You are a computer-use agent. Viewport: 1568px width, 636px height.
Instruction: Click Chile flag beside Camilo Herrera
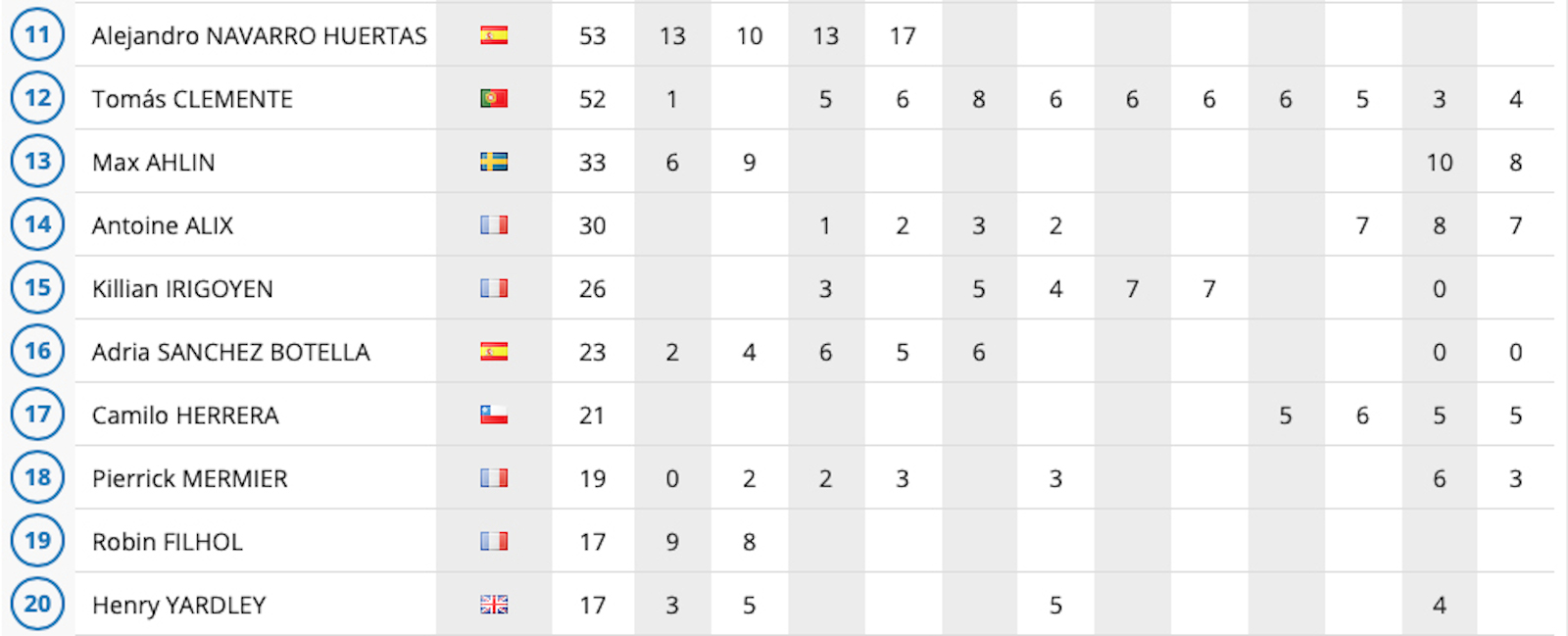pyautogui.click(x=494, y=415)
